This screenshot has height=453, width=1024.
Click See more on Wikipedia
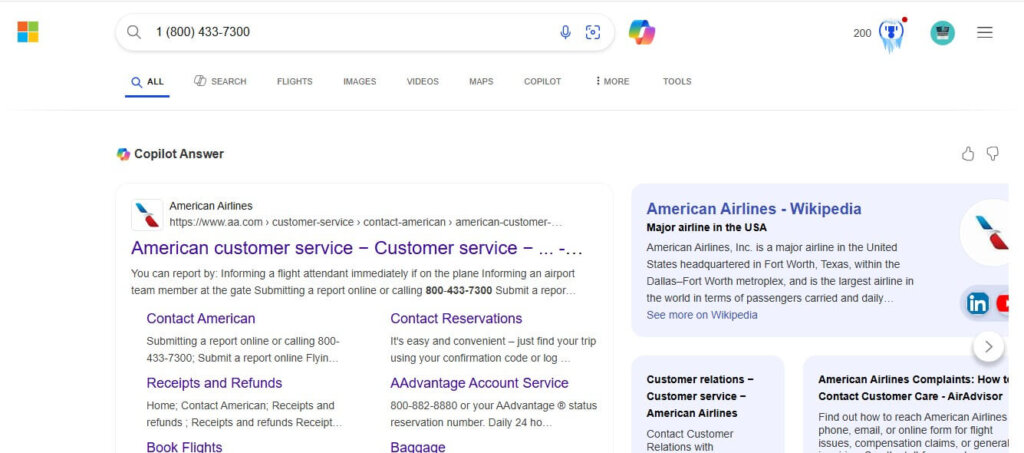(x=702, y=315)
